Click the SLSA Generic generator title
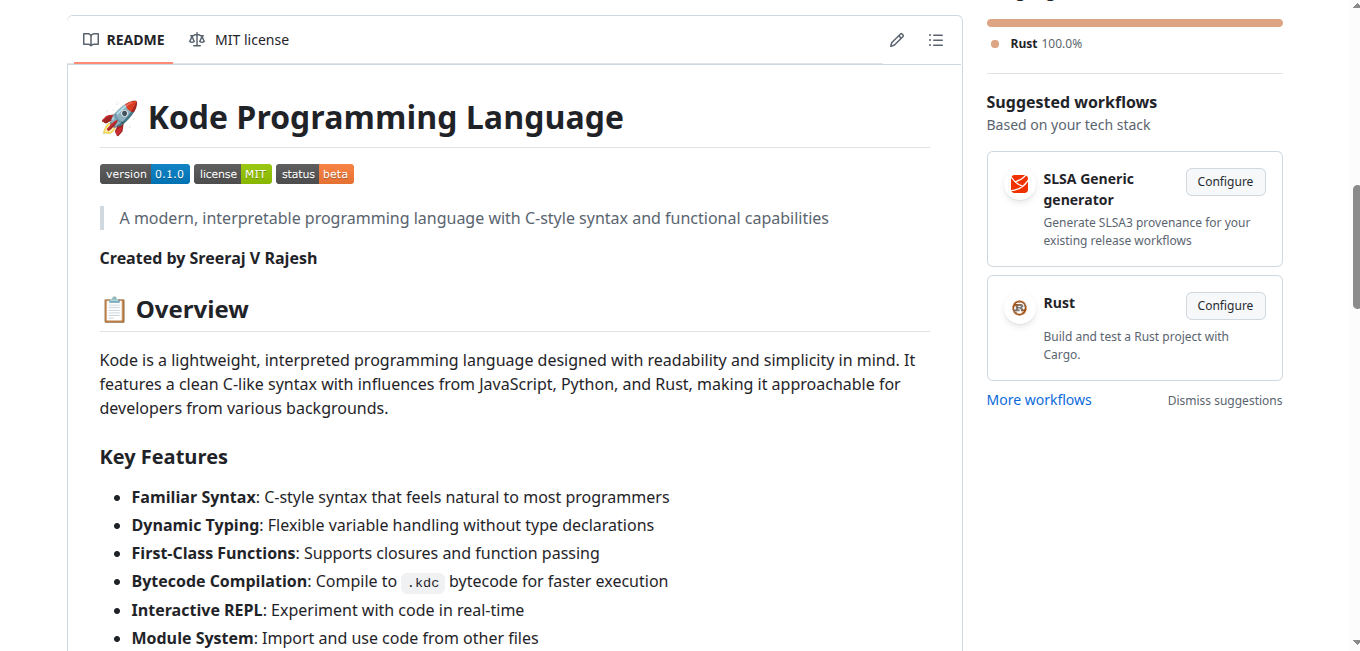The image size is (1360, 651). (x=1089, y=189)
